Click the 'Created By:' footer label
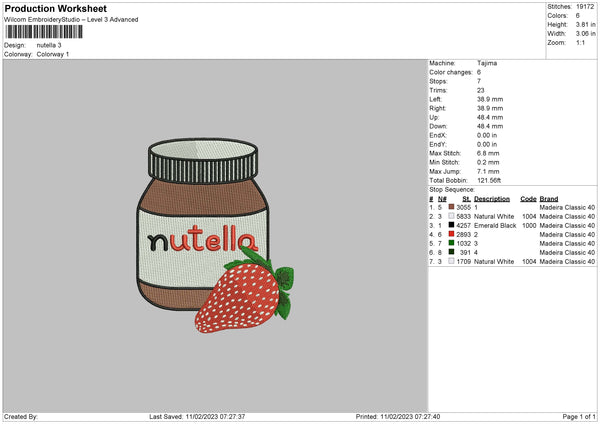 [x=21, y=417]
